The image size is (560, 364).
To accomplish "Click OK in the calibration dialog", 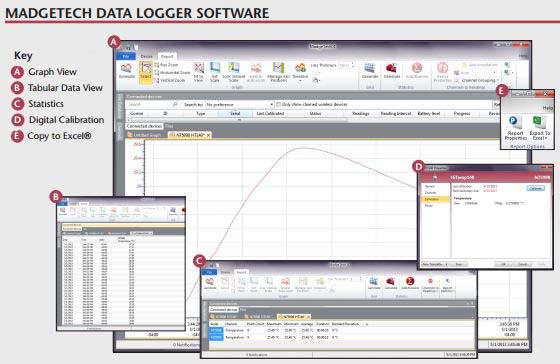I will [x=503, y=264].
